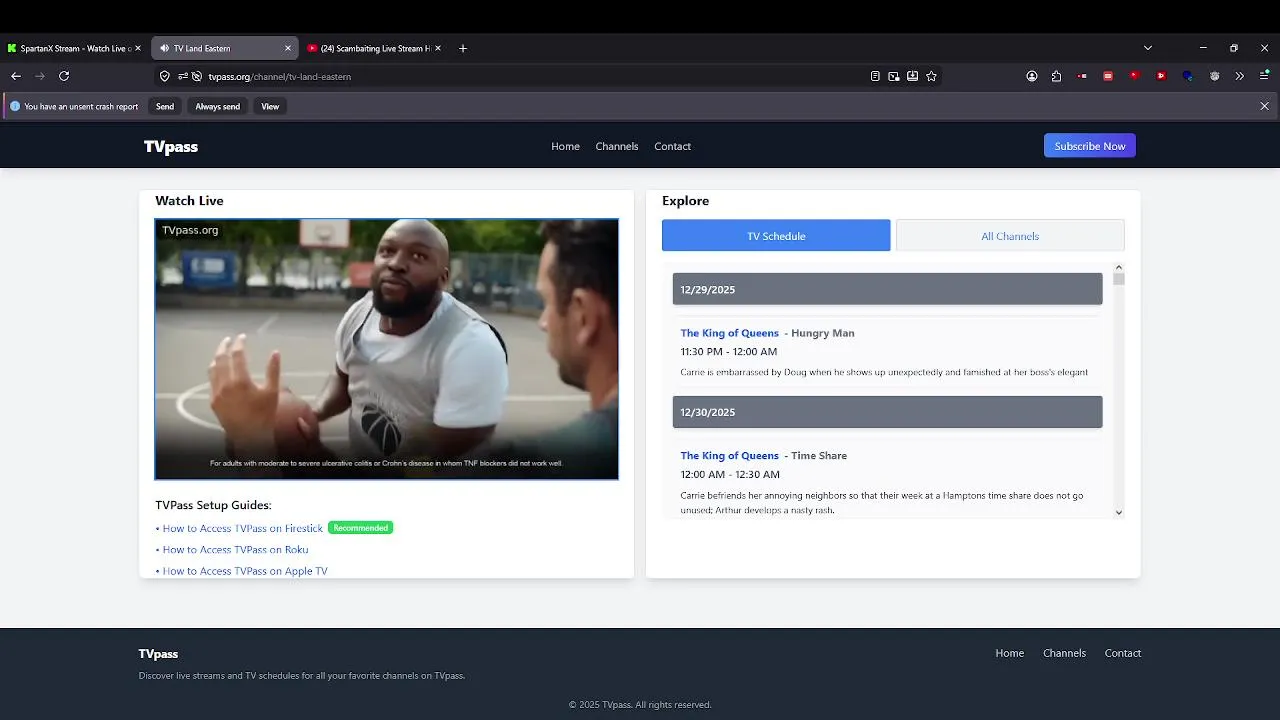Screen dimensions: 1280x720
Task: Click Always send crash reports button
Action: coord(218,106)
